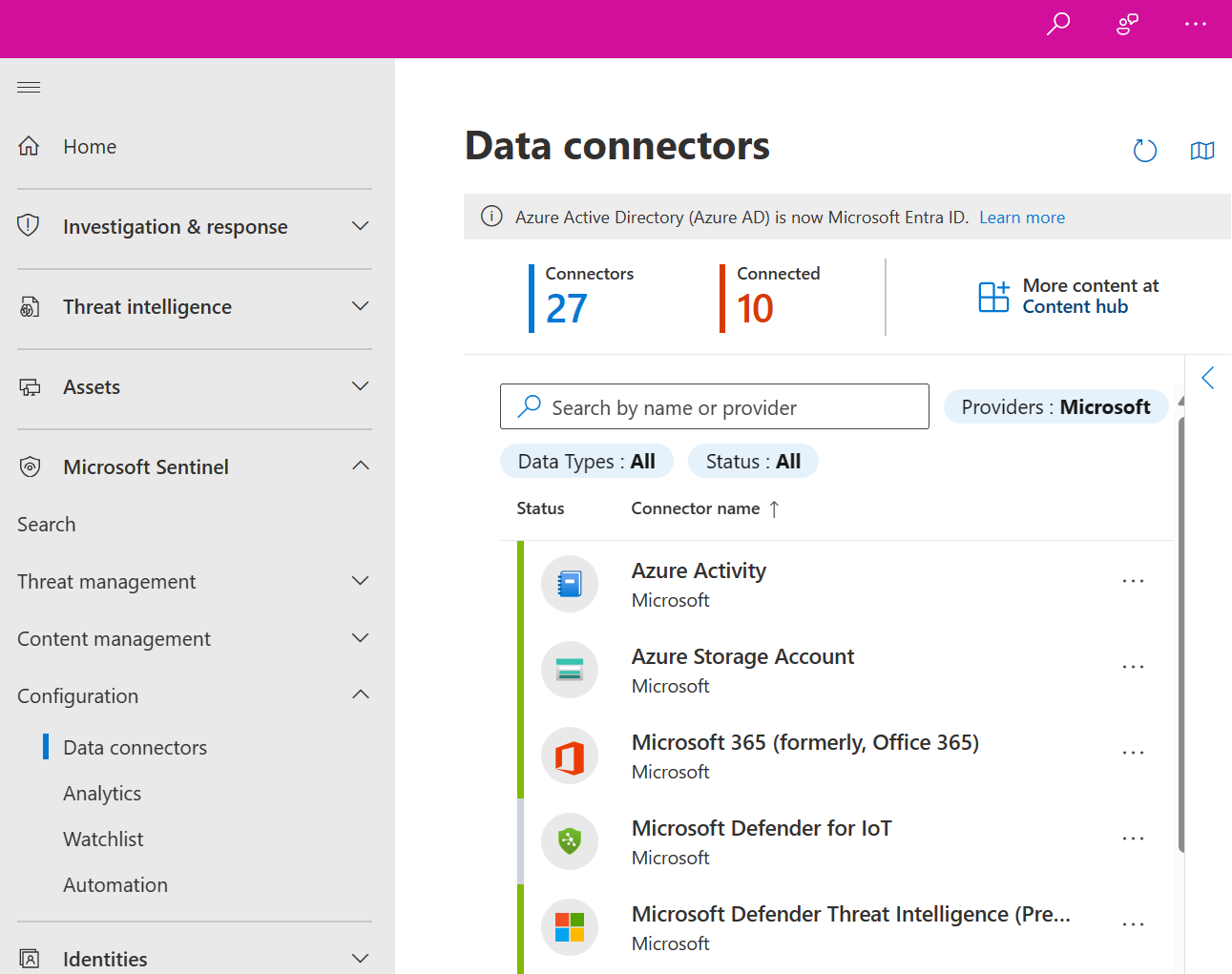
Task: Select Microsoft Defender for IoT name
Action: [x=762, y=828]
